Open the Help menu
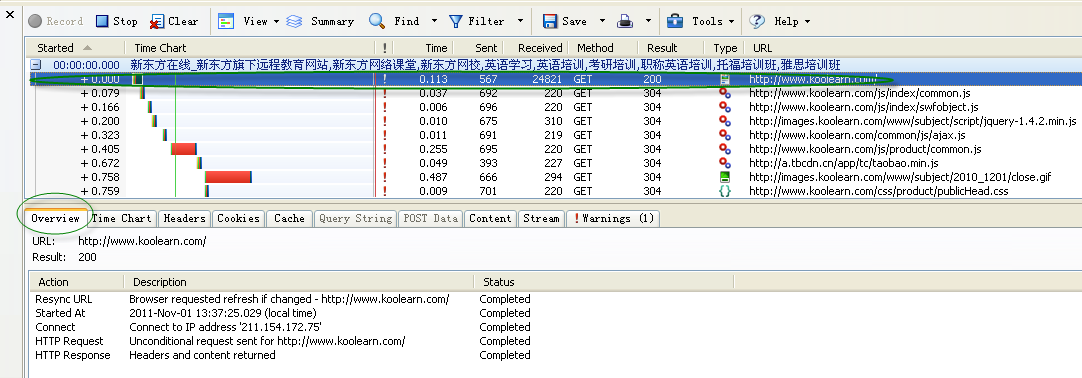Screen dimensions: 1082x378 780,21
